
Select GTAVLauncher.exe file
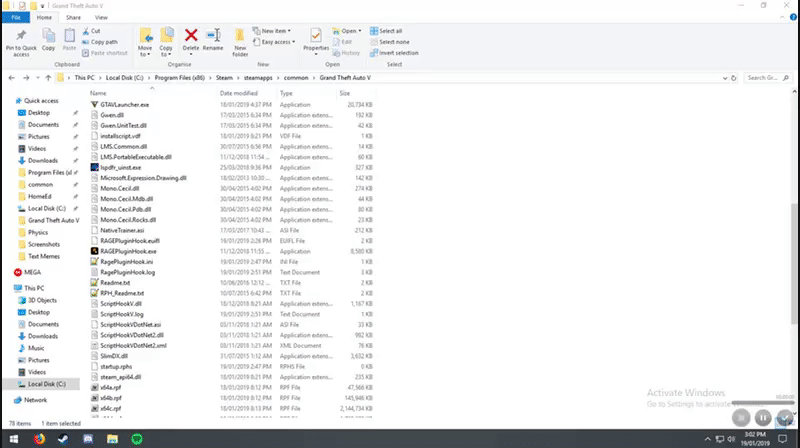point(124,105)
